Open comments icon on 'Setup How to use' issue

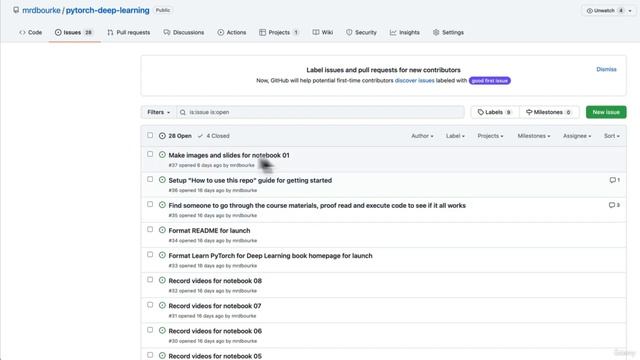click(x=612, y=180)
